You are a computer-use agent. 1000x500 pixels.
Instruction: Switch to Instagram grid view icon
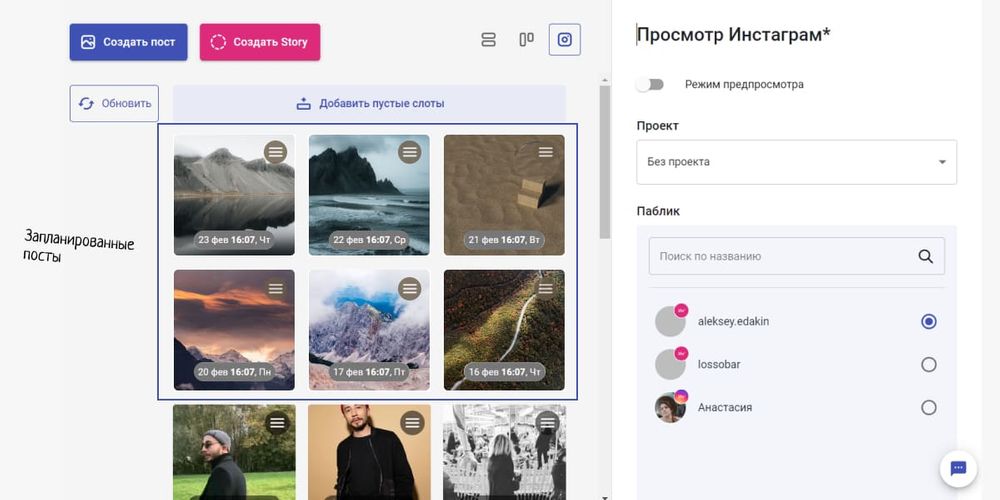point(564,40)
